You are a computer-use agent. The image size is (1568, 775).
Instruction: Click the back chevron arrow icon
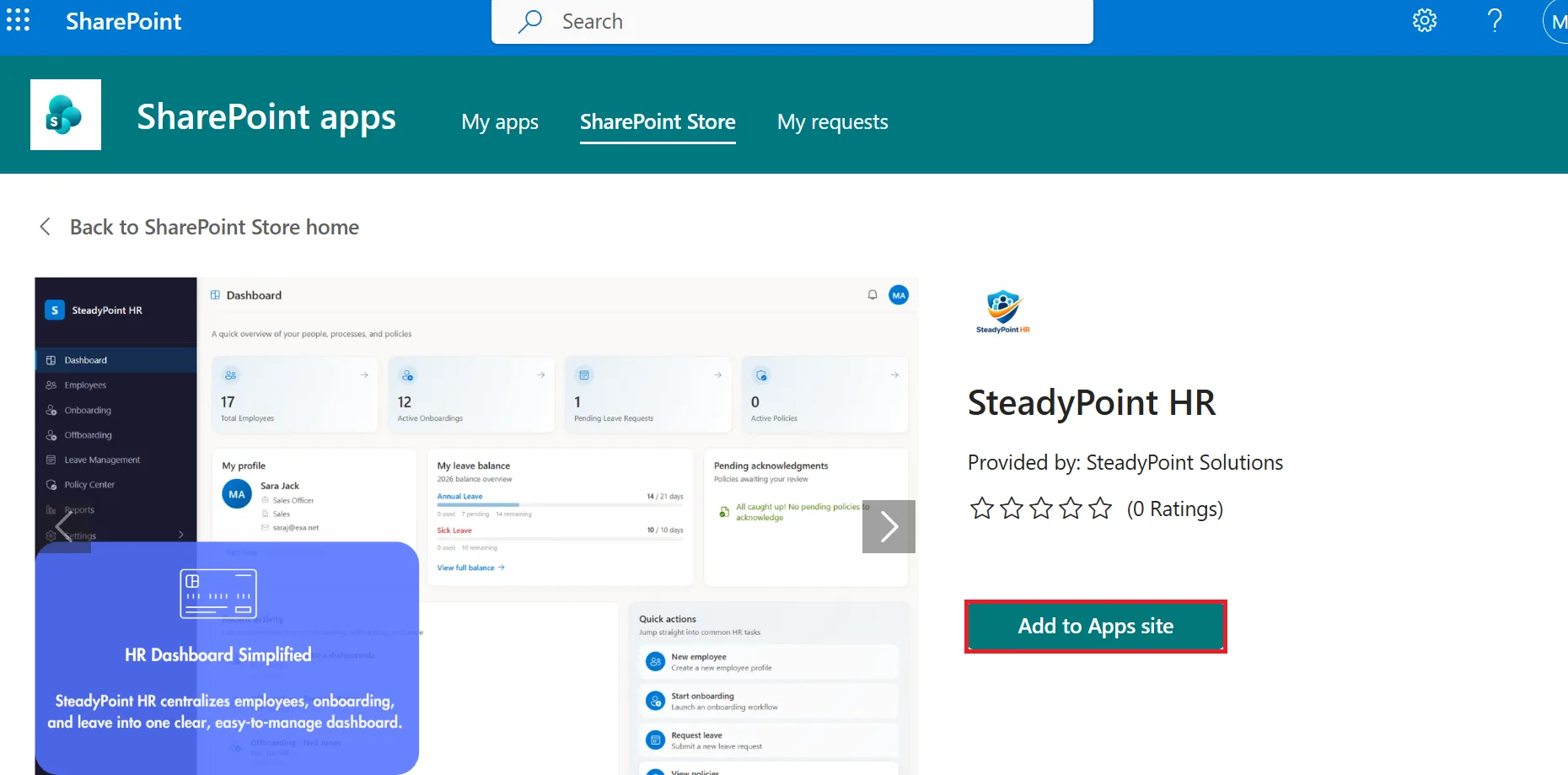click(46, 227)
